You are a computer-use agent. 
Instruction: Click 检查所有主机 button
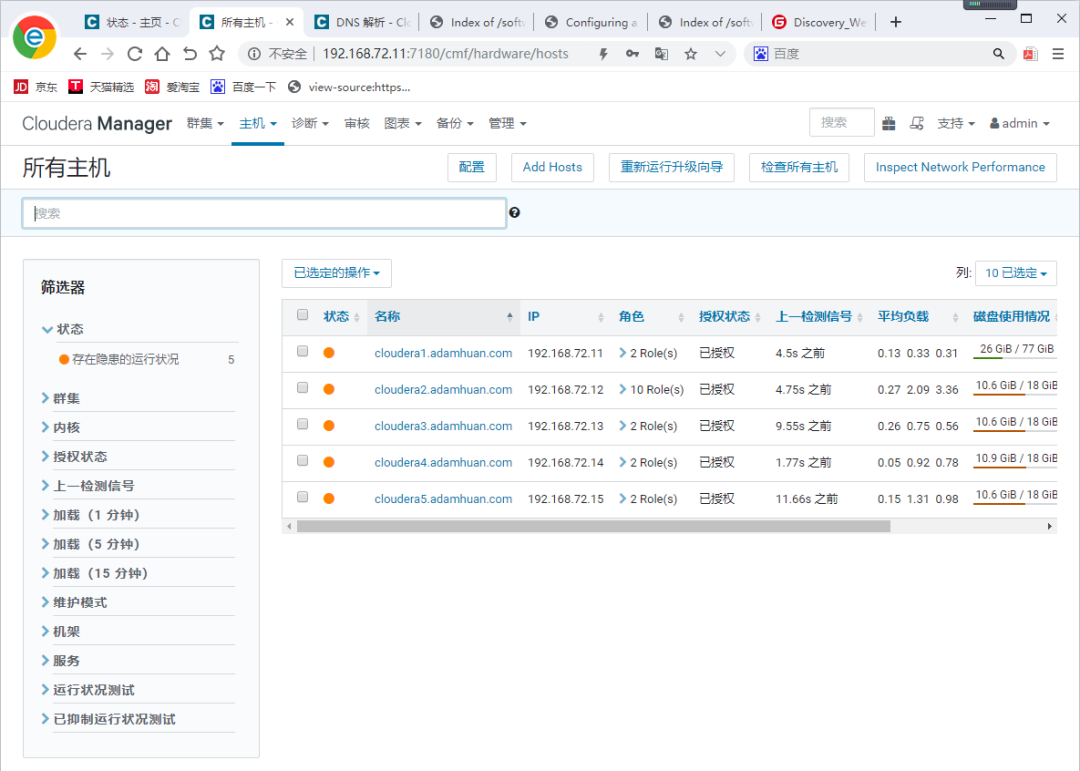799,167
